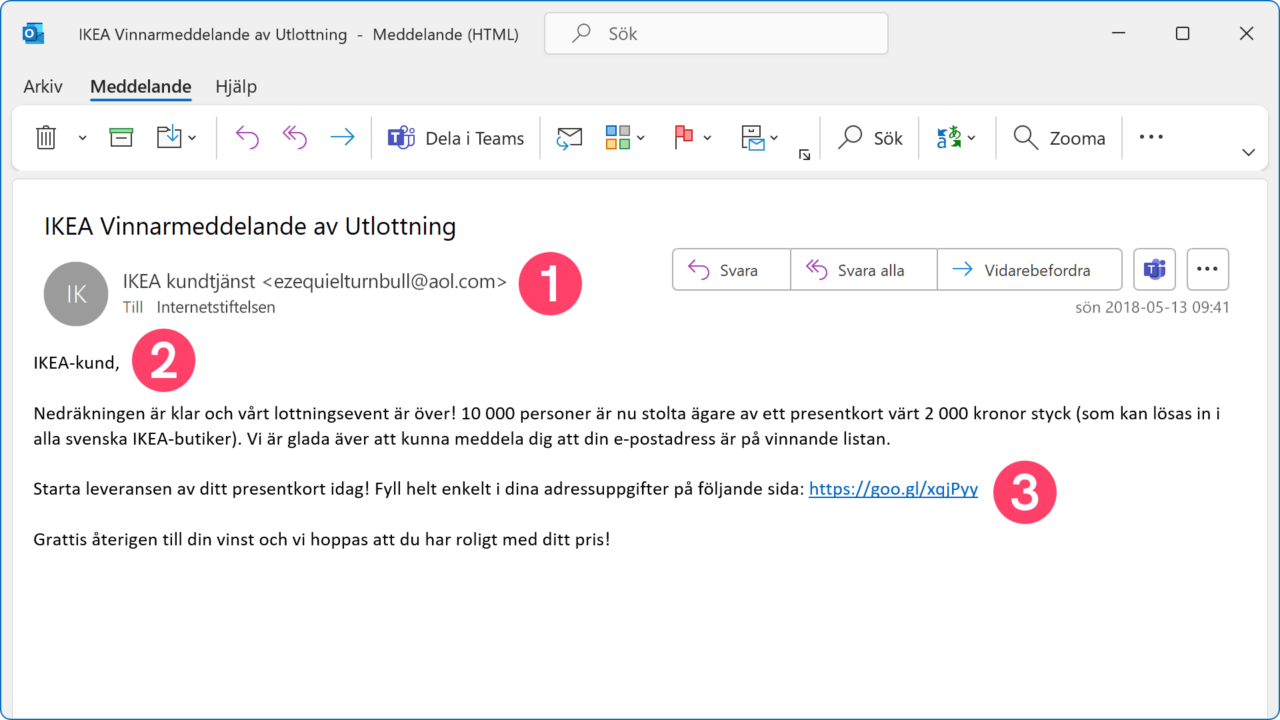Archive this email using the archive icon
Screen dimensions: 1280x720
(121, 138)
